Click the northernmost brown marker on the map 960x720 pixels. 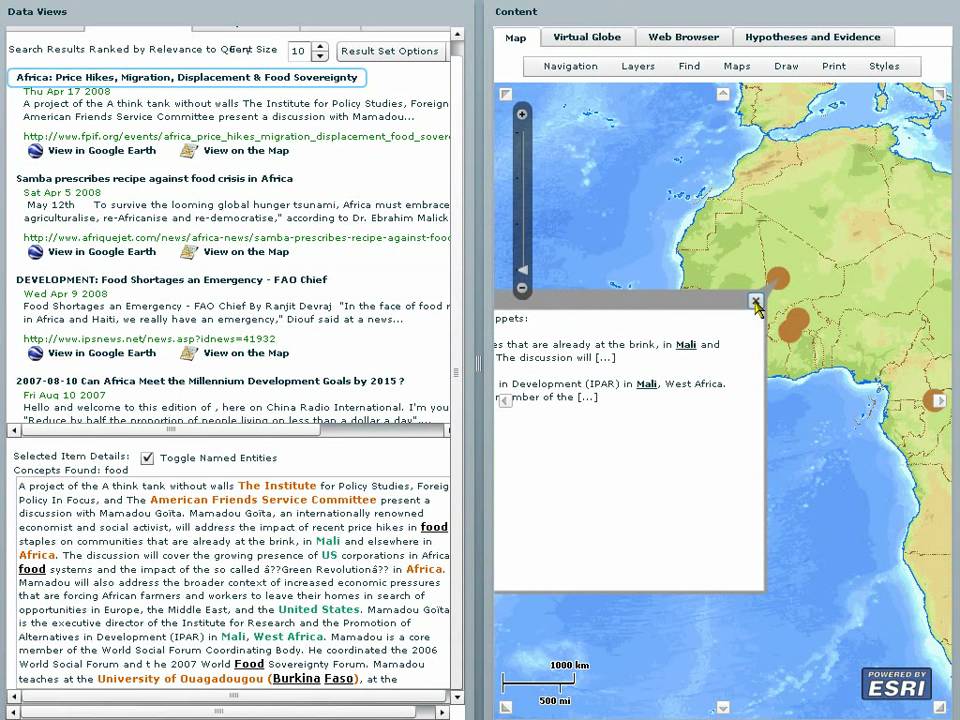point(778,279)
